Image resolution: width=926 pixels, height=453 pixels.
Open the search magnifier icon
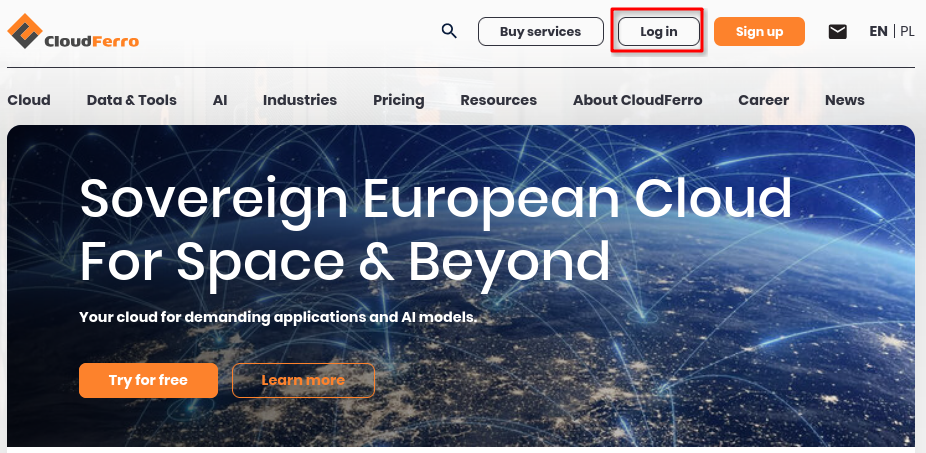pyautogui.click(x=449, y=31)
